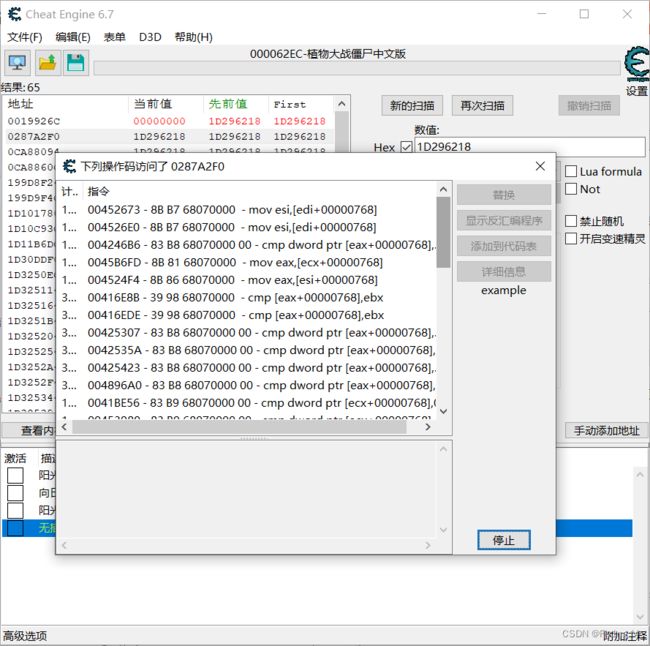Toggle the 开启变速精灵 checkbox
This screenshot has width=650, height=646.
571,238
